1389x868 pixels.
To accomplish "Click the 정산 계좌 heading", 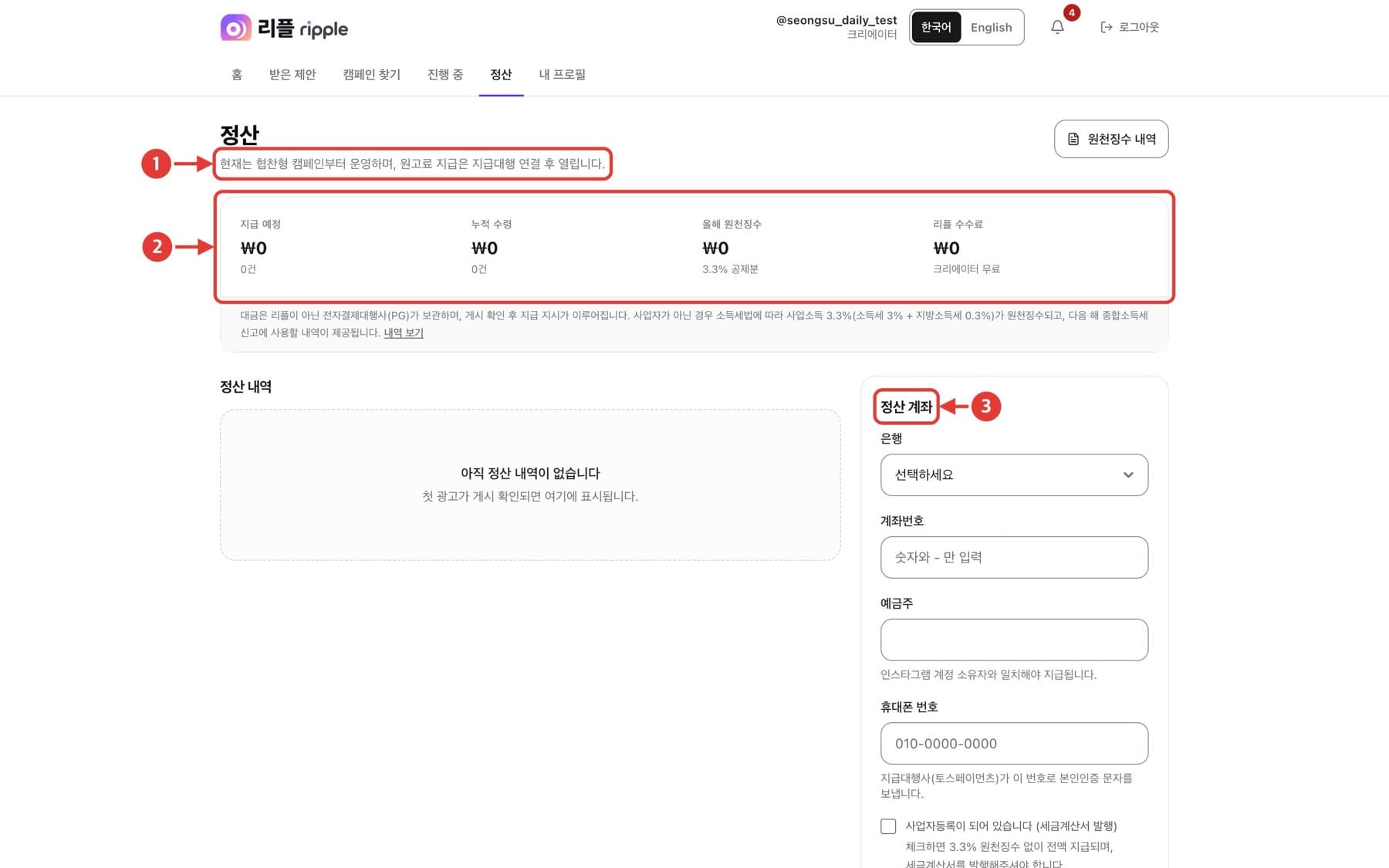I will (906, 407).
